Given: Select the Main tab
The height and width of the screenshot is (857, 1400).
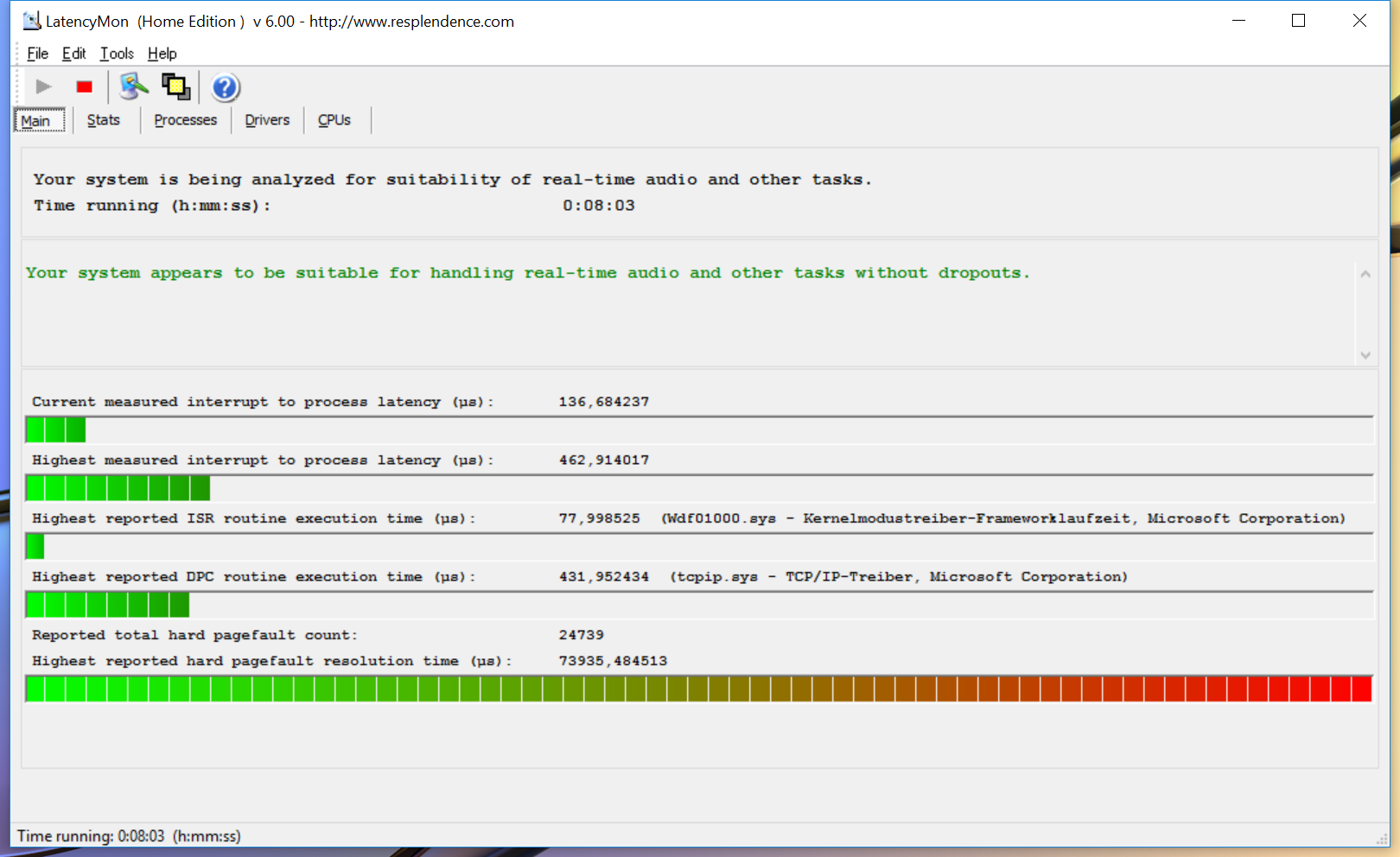Looking at the screenshot, I should point(36,121).
